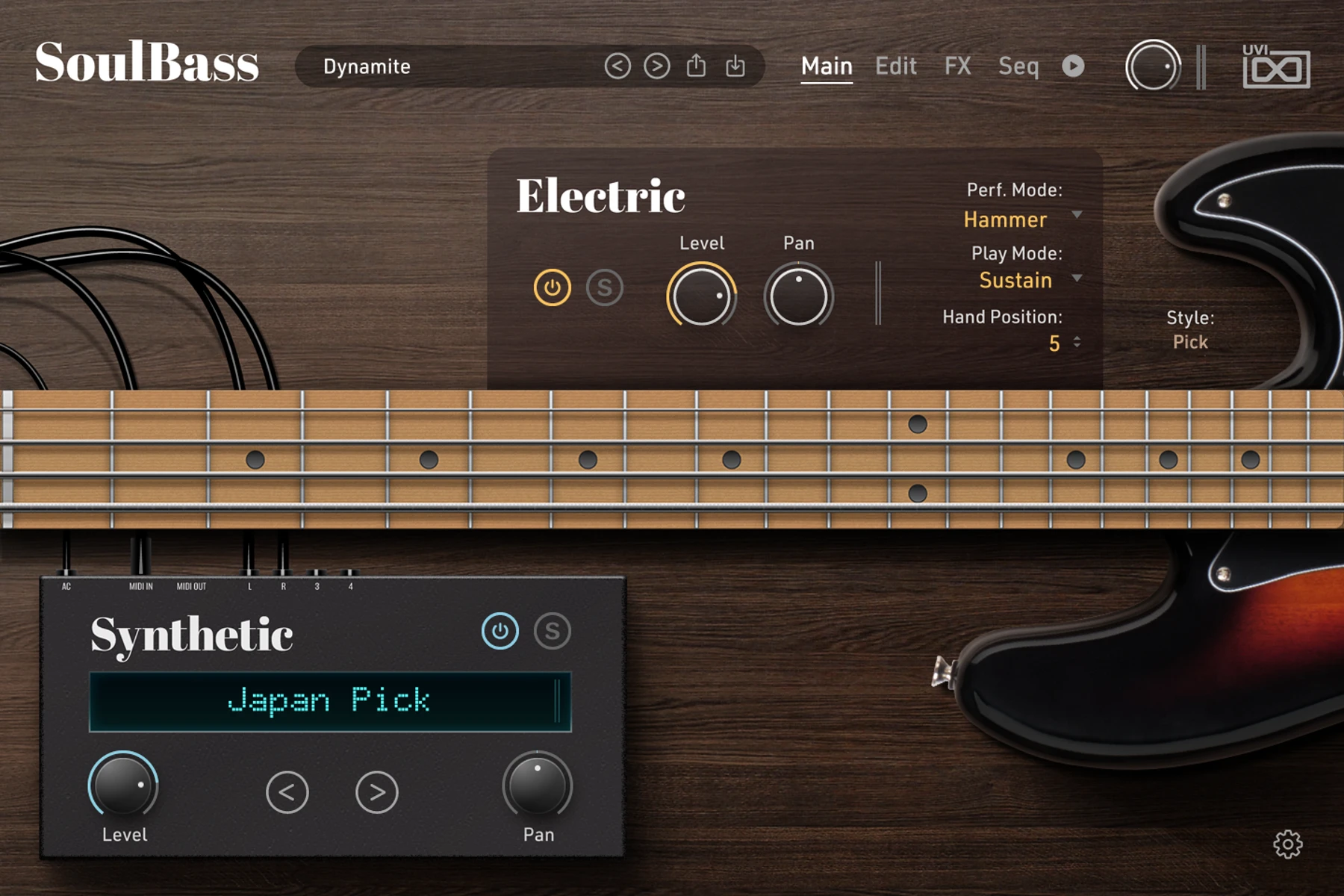The height and width of the screenshot is (896, 1344).
Task: Open the settings gear icon
Action: click(1287, 844)
